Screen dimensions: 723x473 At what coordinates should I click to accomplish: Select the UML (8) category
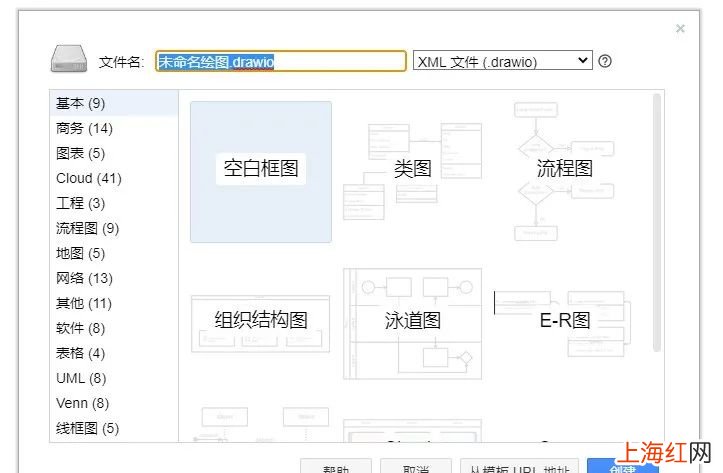tap(114, 378)
